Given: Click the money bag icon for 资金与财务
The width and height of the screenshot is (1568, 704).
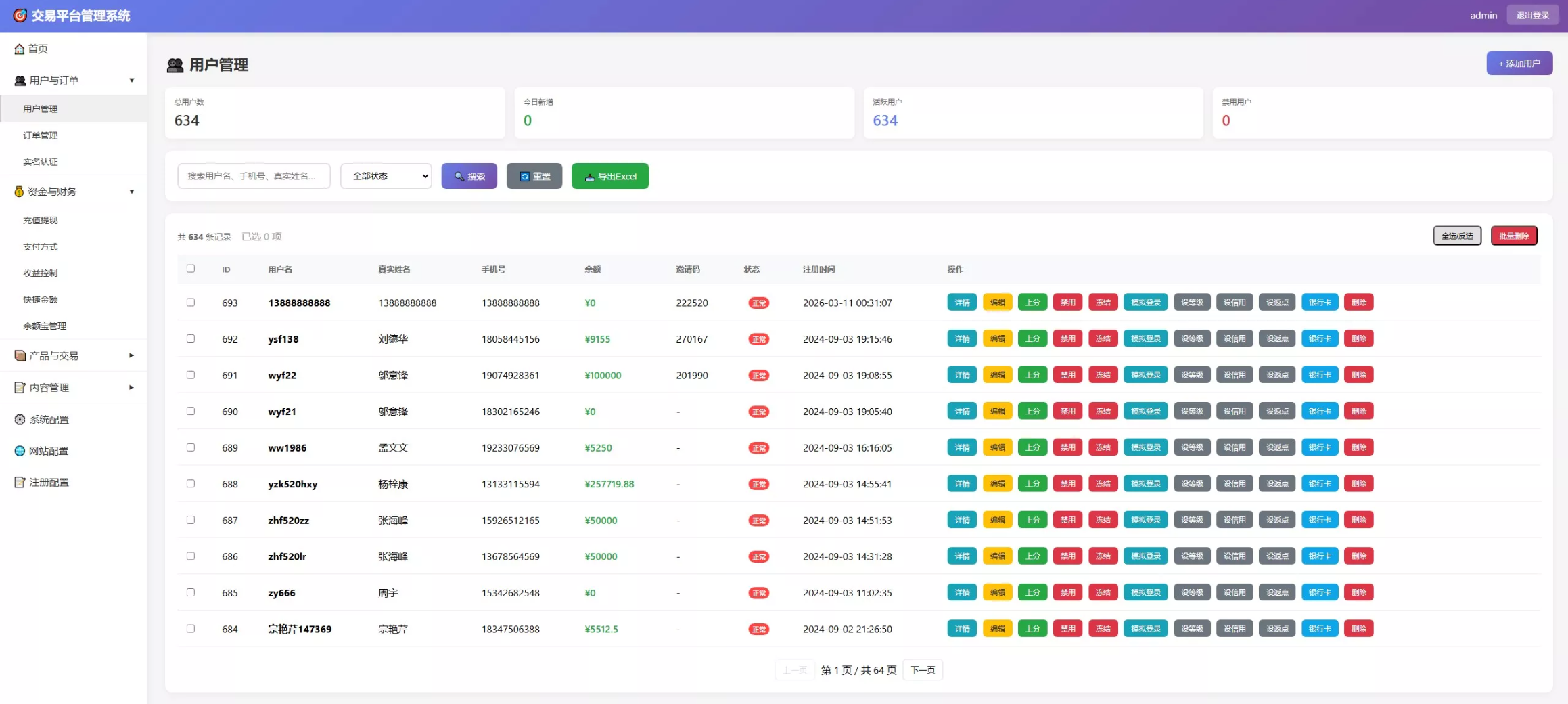Looking at the screenshot, I should [19, 192].
